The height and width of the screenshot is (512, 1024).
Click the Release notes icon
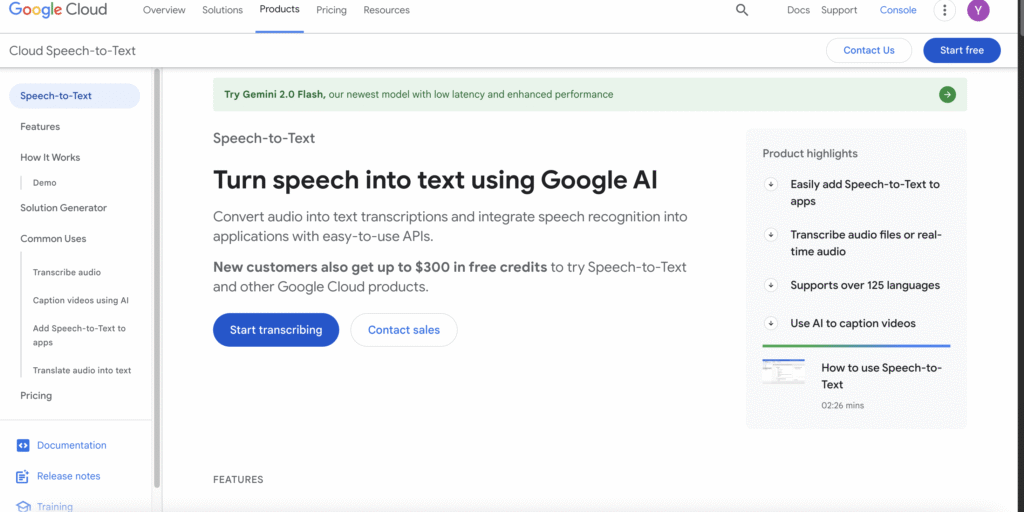tap(23, 476)
